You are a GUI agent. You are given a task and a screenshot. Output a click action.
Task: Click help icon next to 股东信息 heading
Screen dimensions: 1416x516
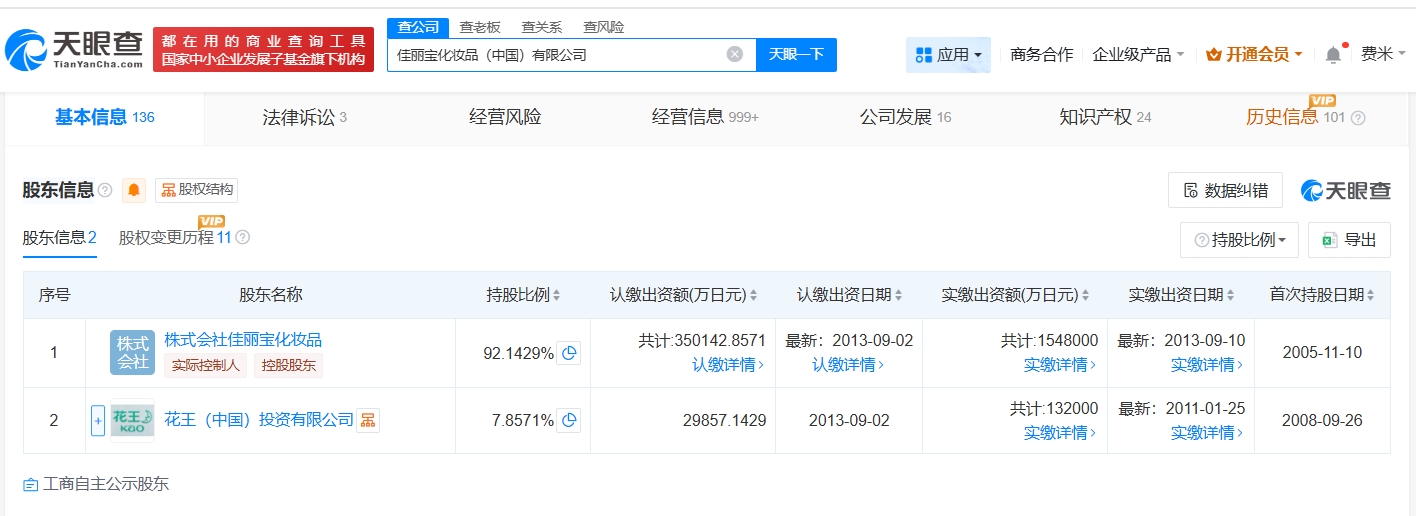tap(105, 190)
